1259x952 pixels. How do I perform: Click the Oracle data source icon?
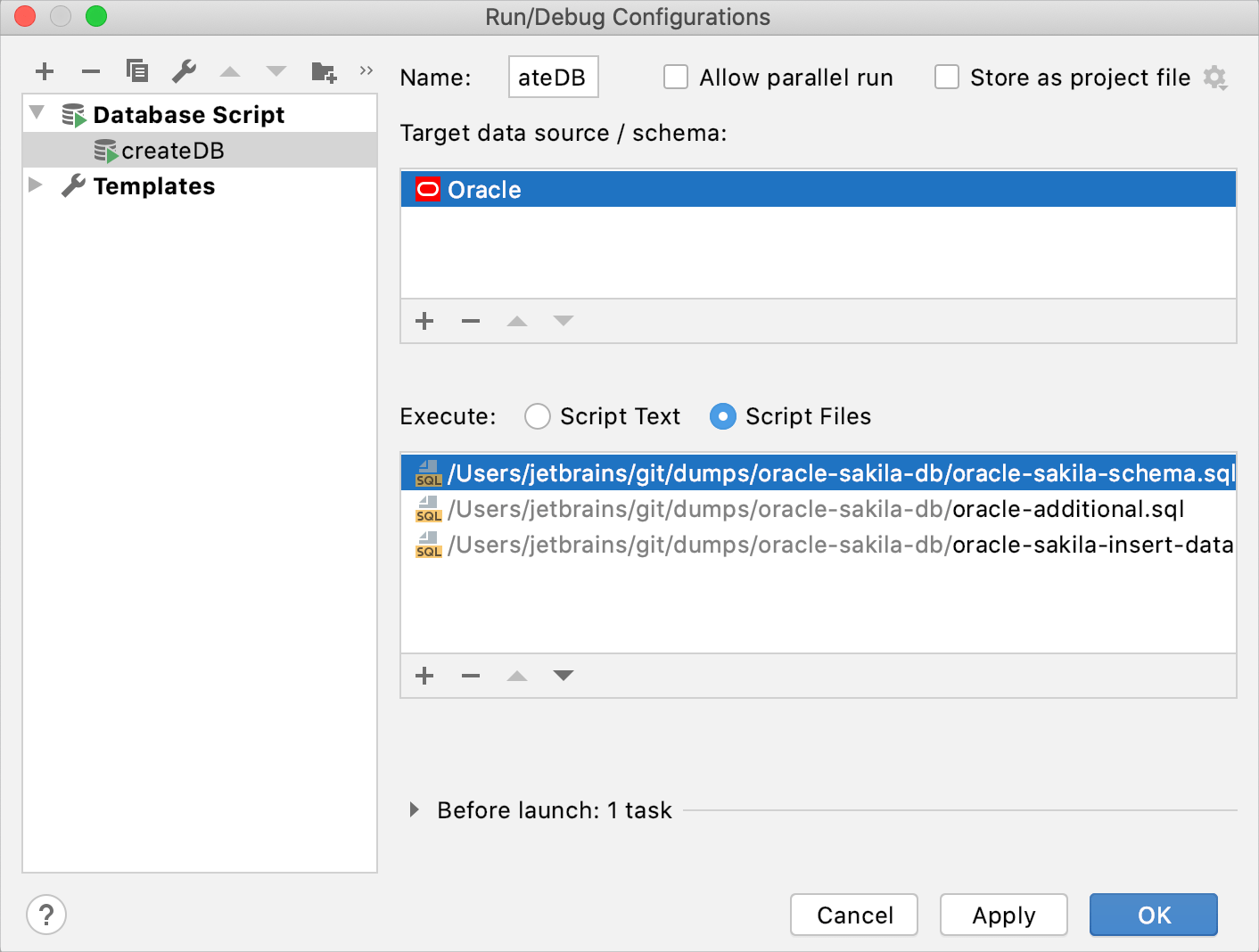click(428, 189)
